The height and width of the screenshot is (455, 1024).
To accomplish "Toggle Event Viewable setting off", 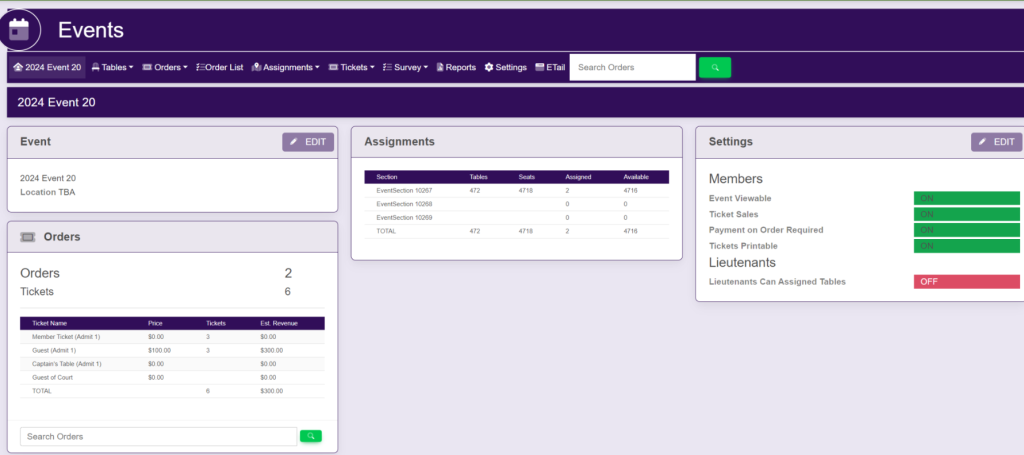I will (966, 198).
